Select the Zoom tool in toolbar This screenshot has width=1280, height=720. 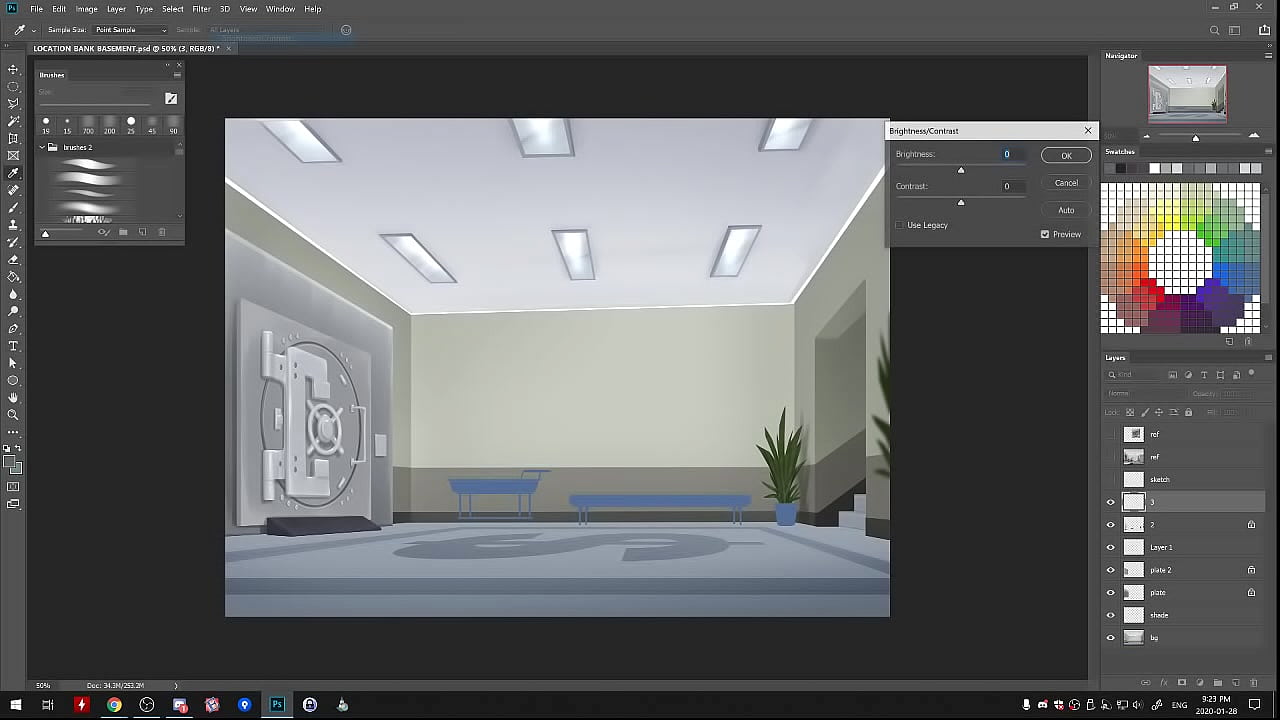(13, 415)
